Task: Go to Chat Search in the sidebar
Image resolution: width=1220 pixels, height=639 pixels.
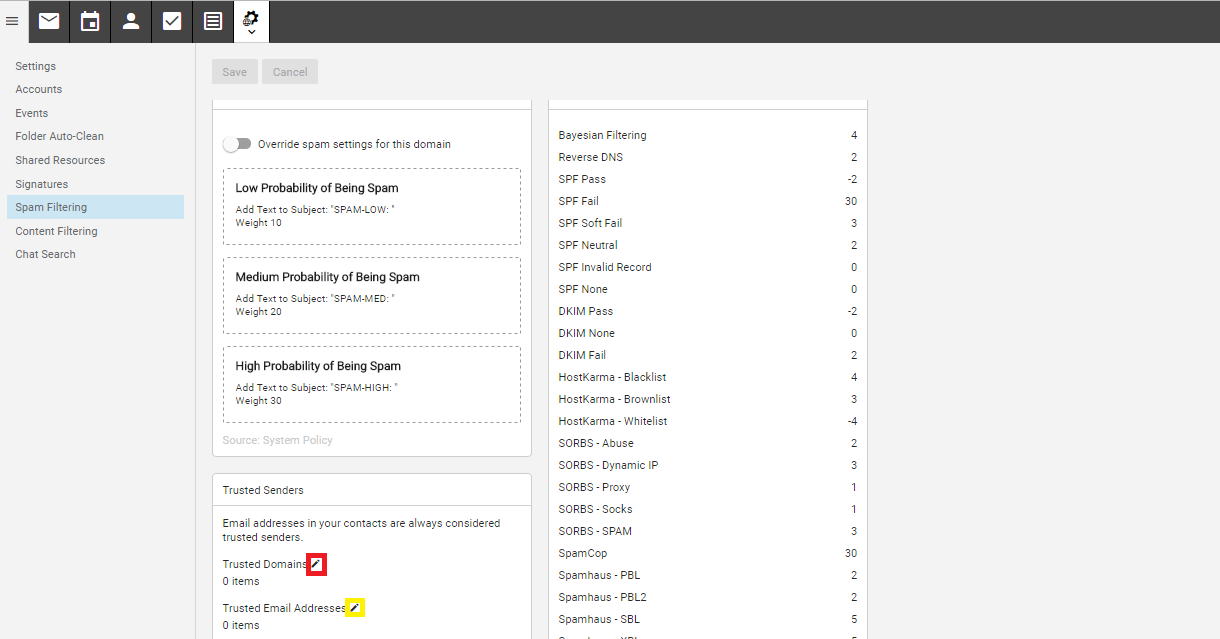Action: pos(44,253)
